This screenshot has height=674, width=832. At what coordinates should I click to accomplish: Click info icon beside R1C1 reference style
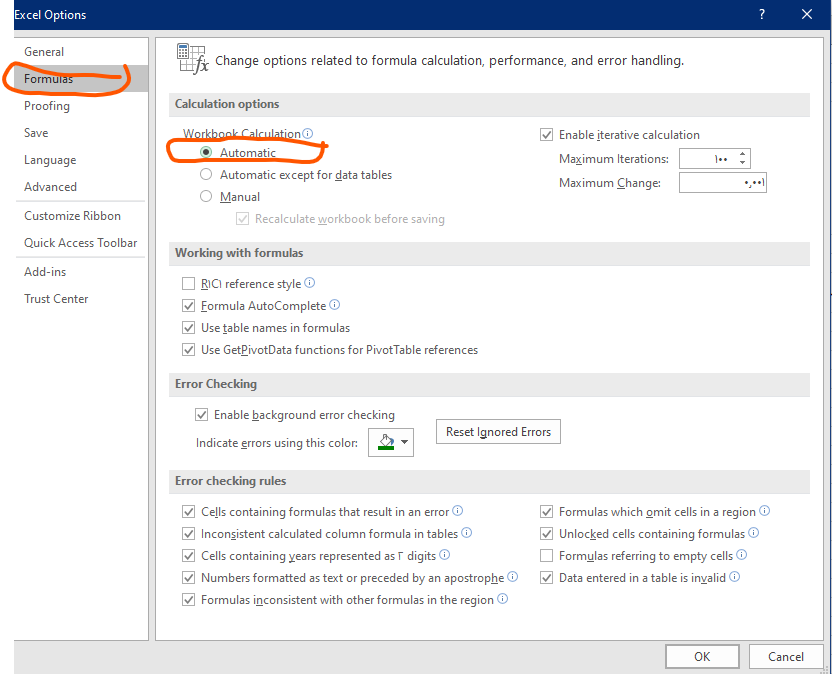(x=309, y=282)
